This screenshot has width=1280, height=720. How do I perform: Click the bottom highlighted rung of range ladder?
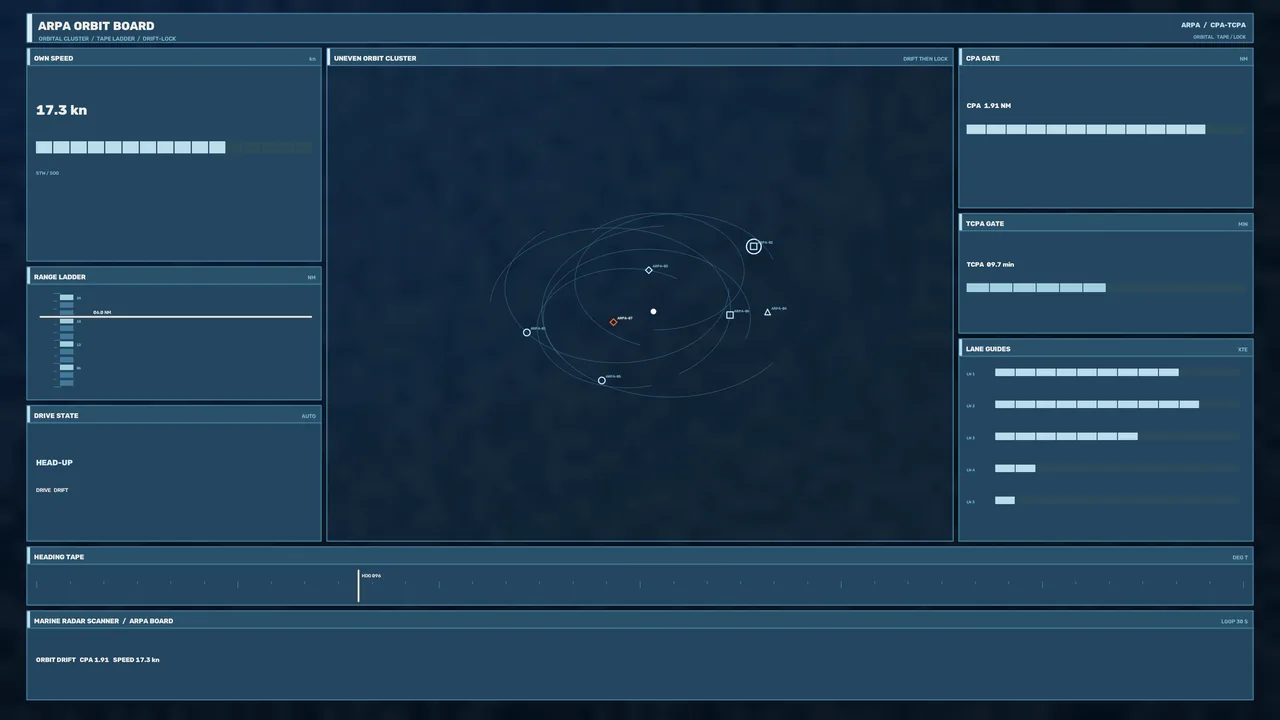(x=67, y=368)
